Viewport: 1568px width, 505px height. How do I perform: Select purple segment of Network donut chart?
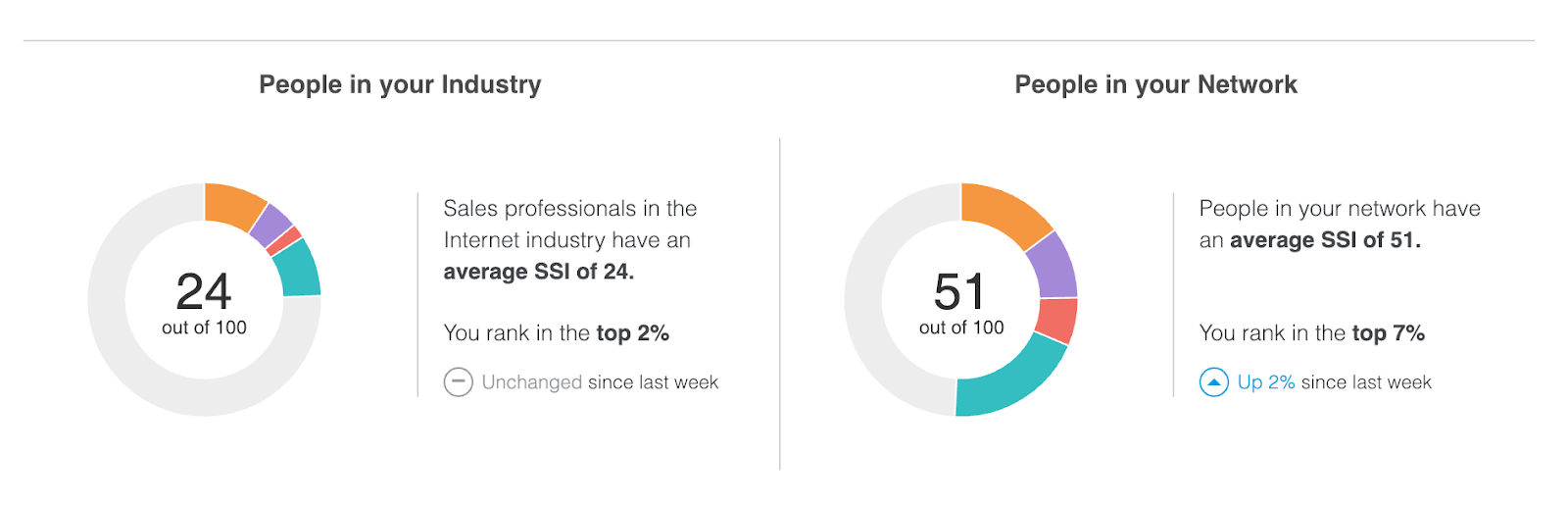coord(1053,266)
